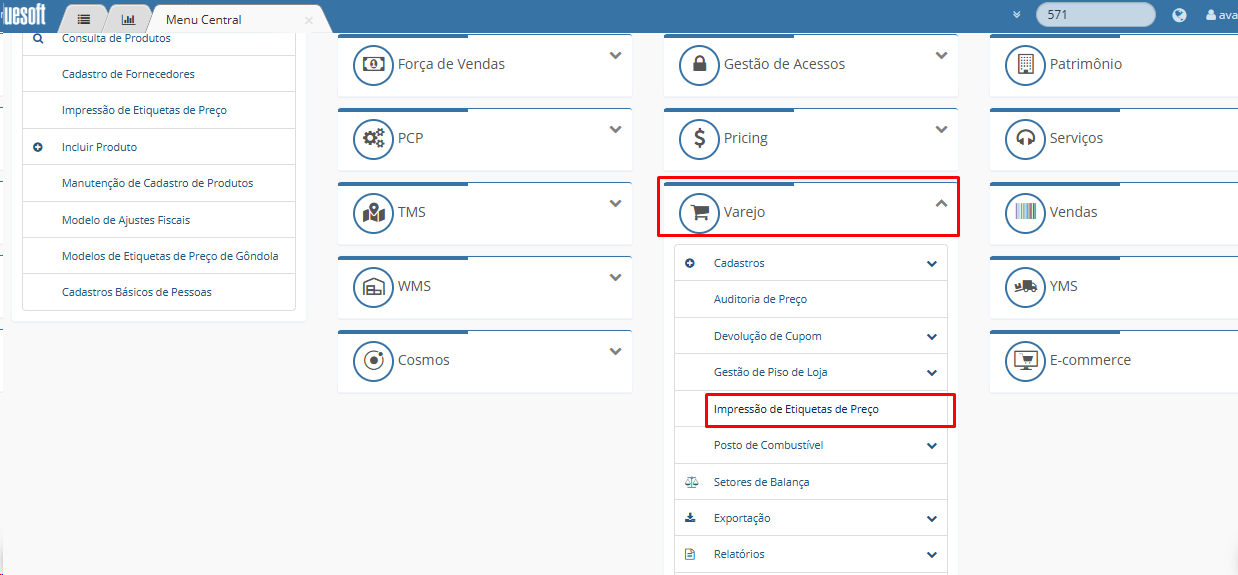This screenshot has width=1238, height=575.
Task: Expand the Relatórios submenu
Action: pyautogui.click(x=931, y=555)
